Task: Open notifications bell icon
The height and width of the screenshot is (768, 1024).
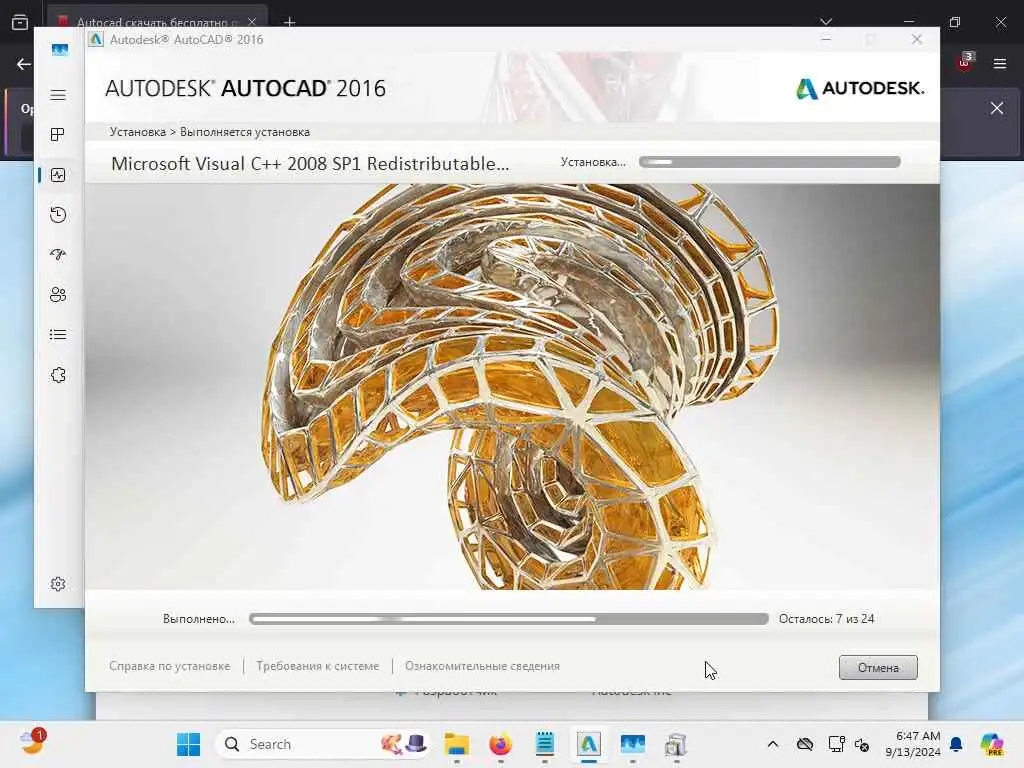Action: tap(956, 744)
